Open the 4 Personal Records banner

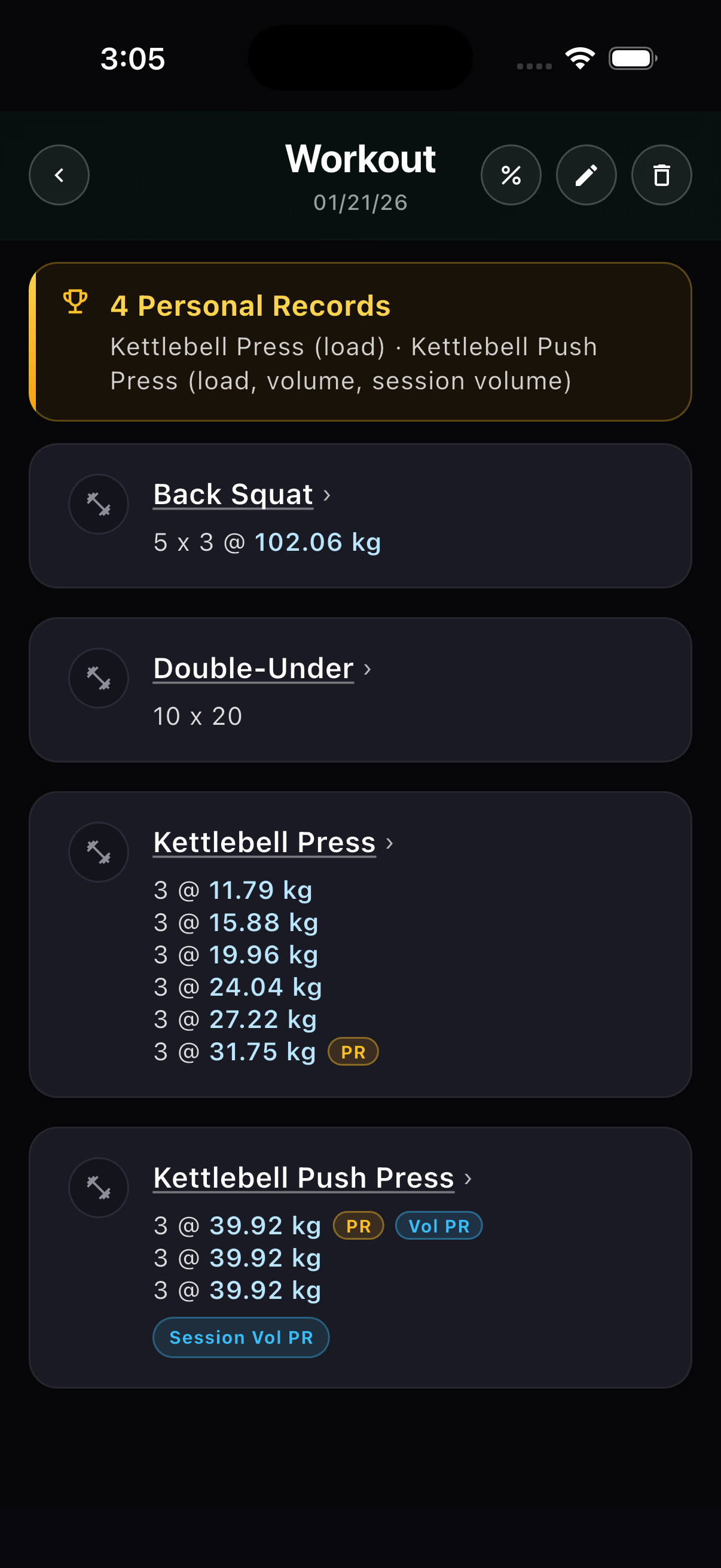click(x=360, y=342)
